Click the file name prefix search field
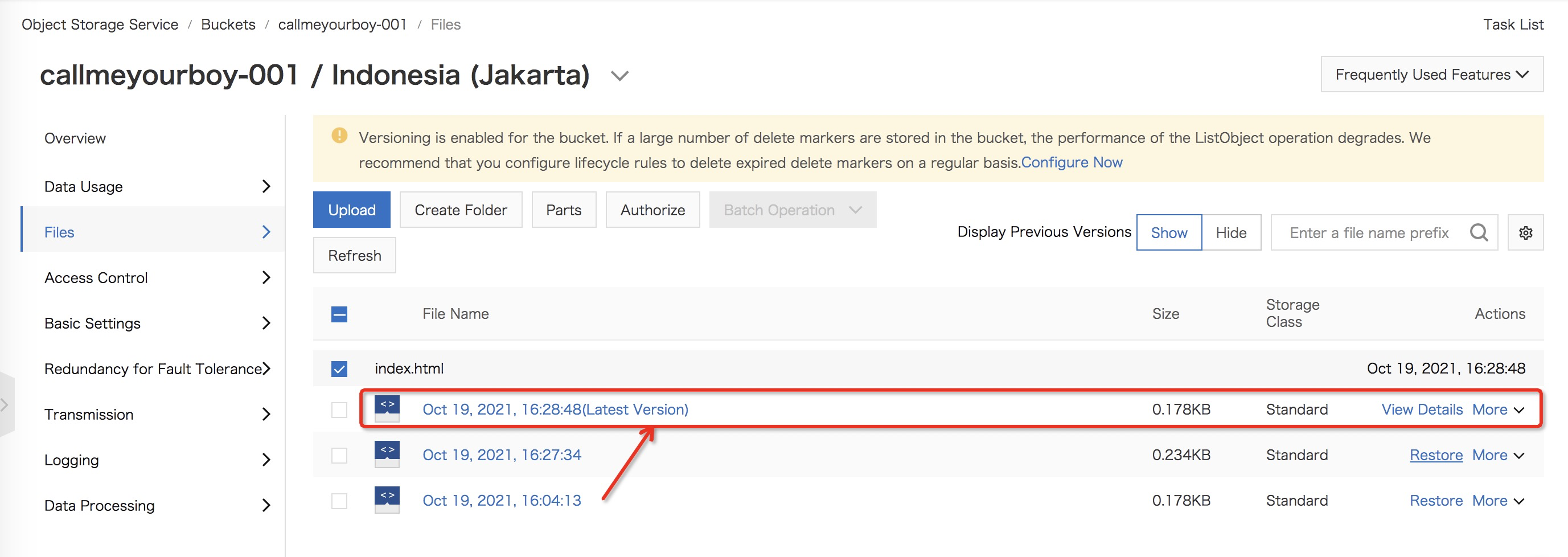The height and width of the screenshot is (557, 1568). 1368,232
